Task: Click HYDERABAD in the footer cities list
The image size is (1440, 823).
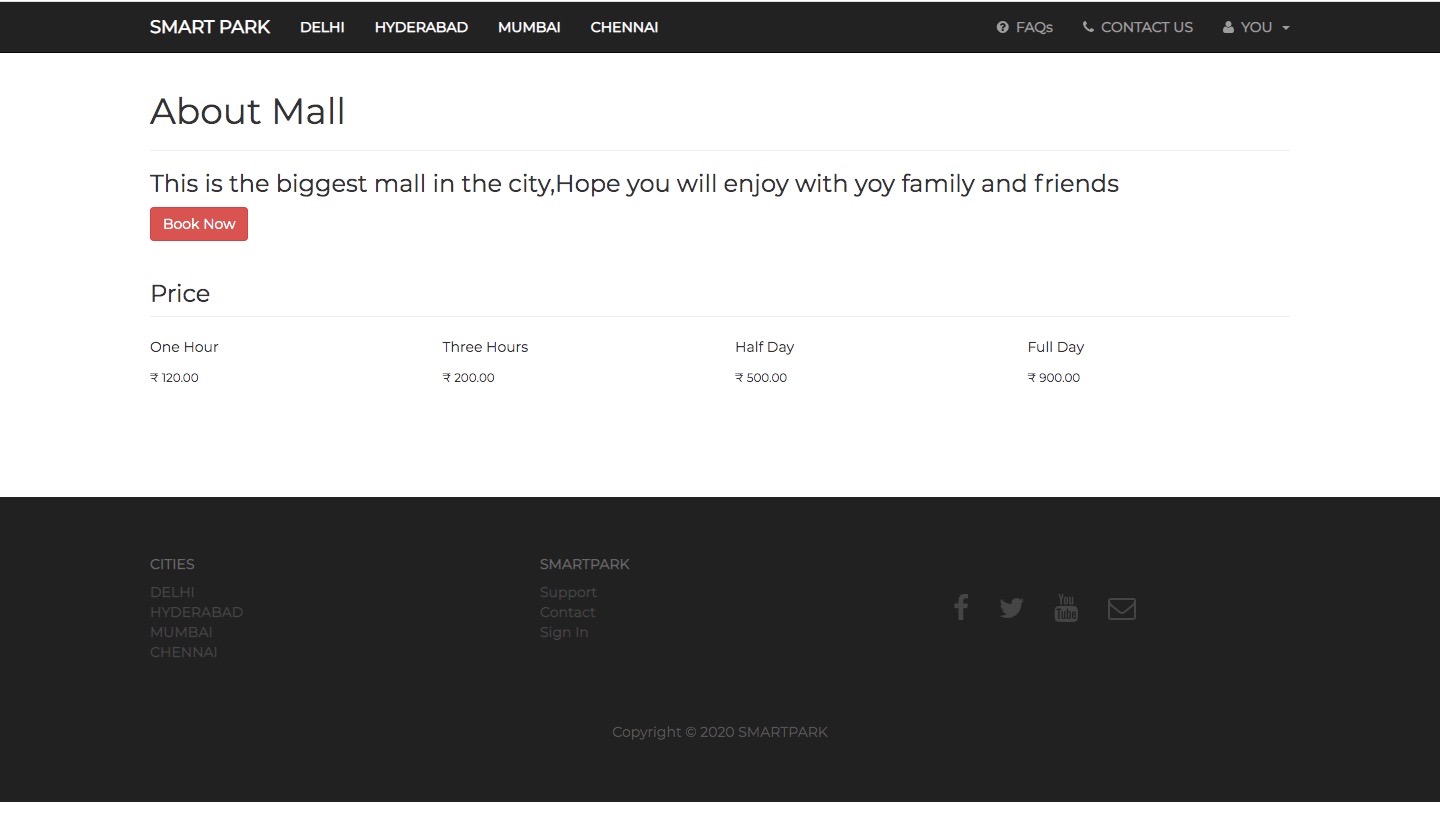Action: [x=196, y=612]
